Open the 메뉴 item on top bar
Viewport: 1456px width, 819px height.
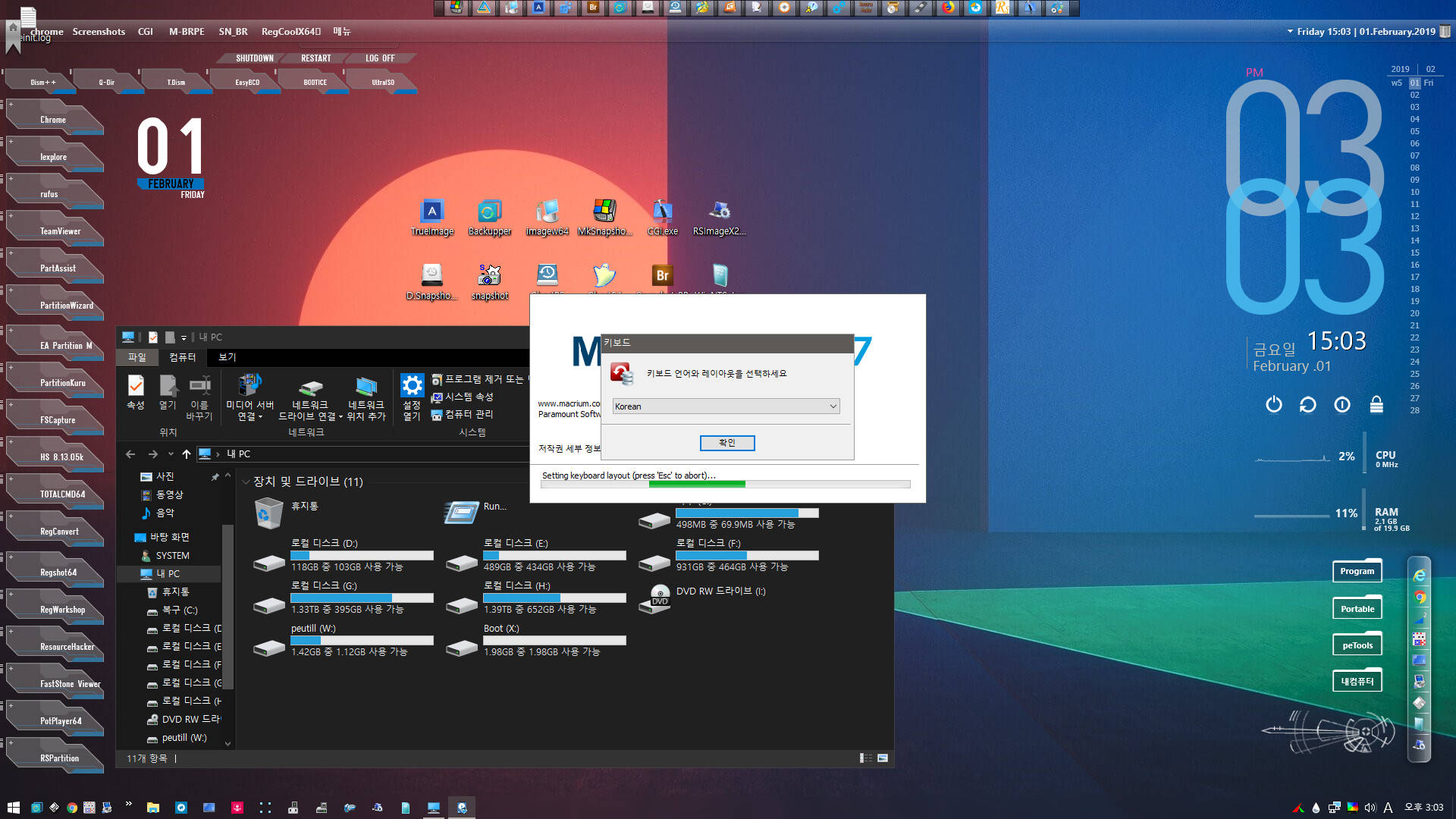pos(341,32)
